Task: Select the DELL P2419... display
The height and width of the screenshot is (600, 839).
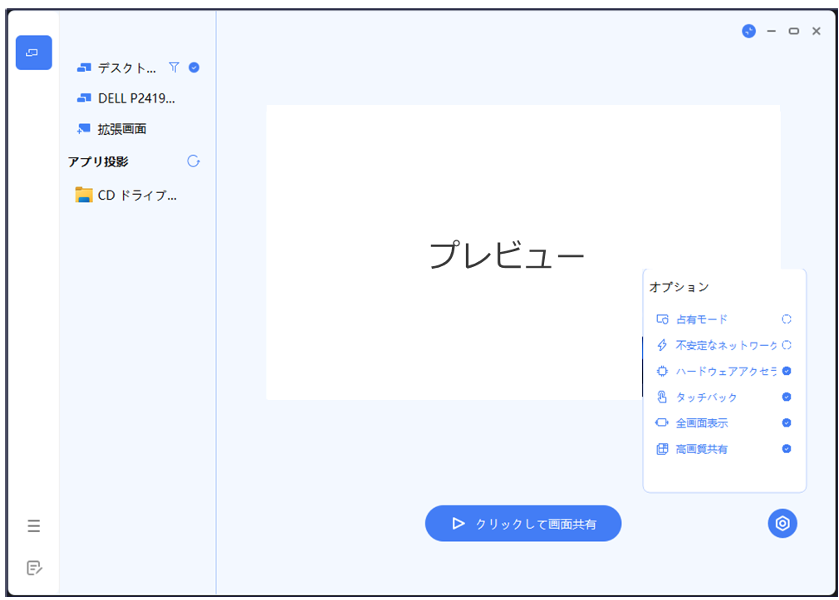Action: pyautogui.click(x=136, y=98)
